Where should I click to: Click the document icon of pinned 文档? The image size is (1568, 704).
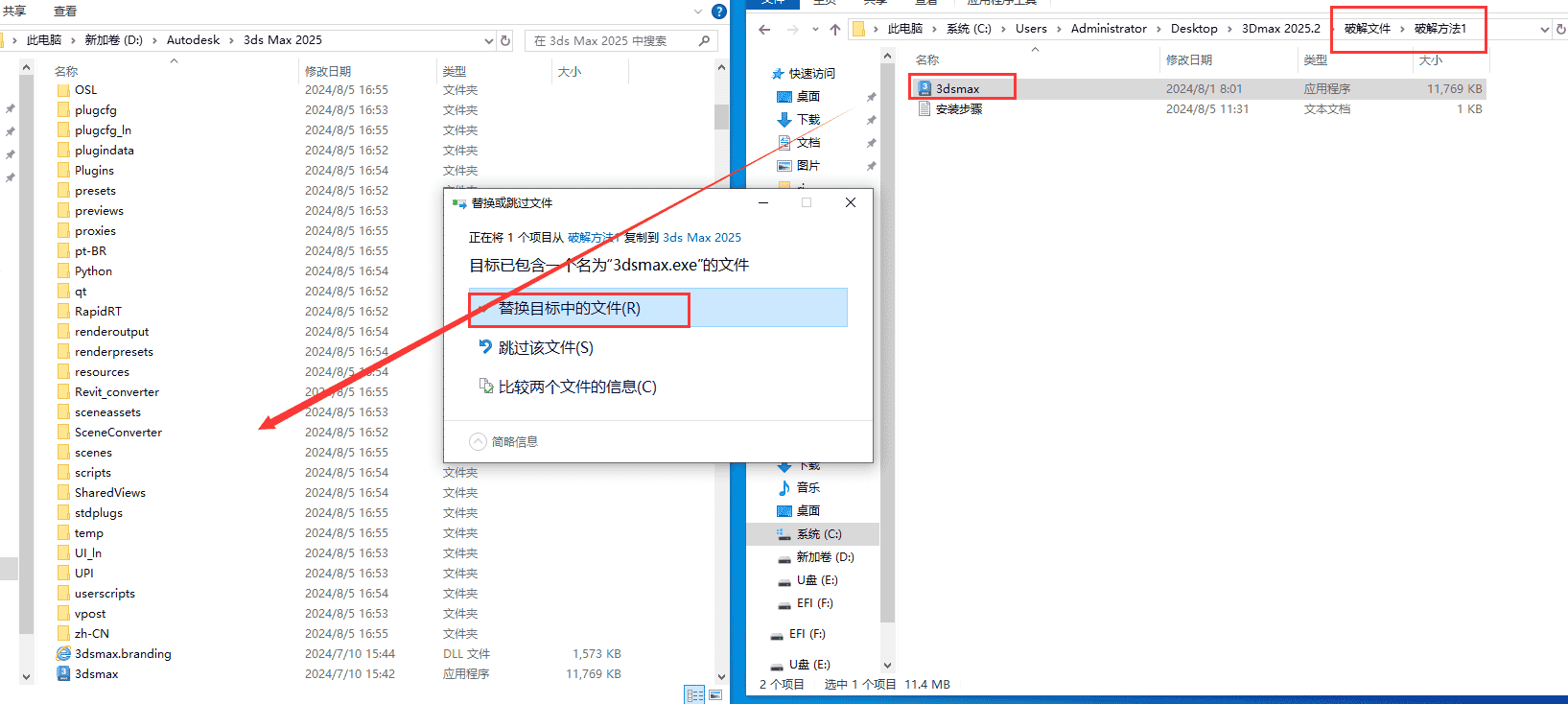click(784, 142)
